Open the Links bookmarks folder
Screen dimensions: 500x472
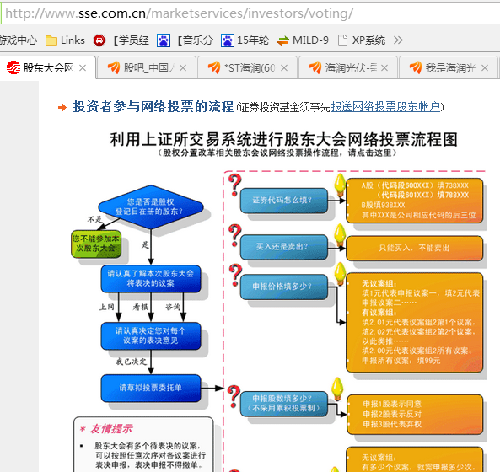65,40
